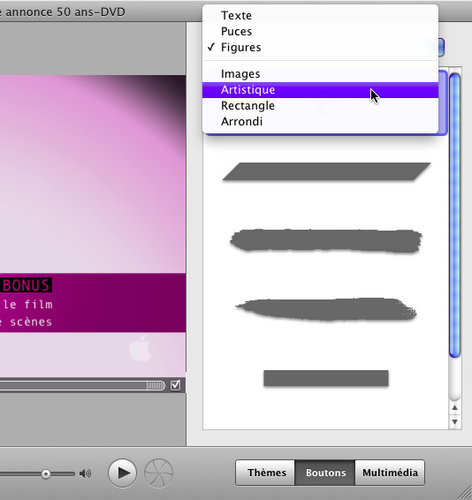
Task: Select the tapered brush stroke shape
Action: [326, 310]
